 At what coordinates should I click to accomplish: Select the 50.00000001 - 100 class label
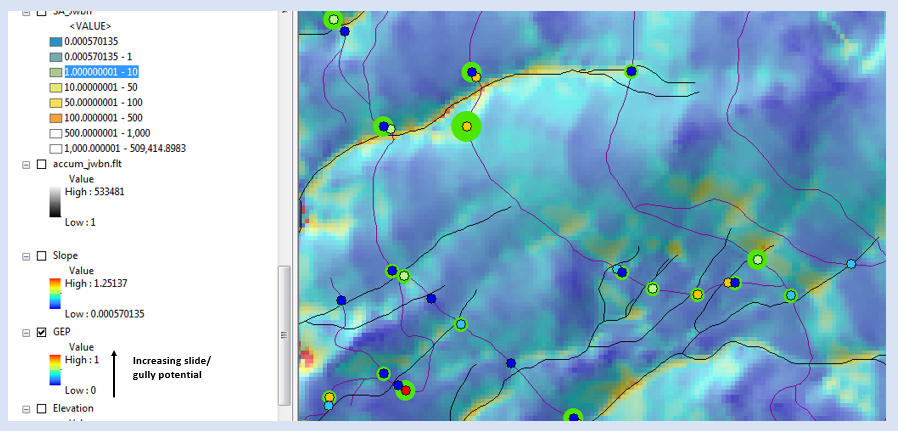pos(104,102)
